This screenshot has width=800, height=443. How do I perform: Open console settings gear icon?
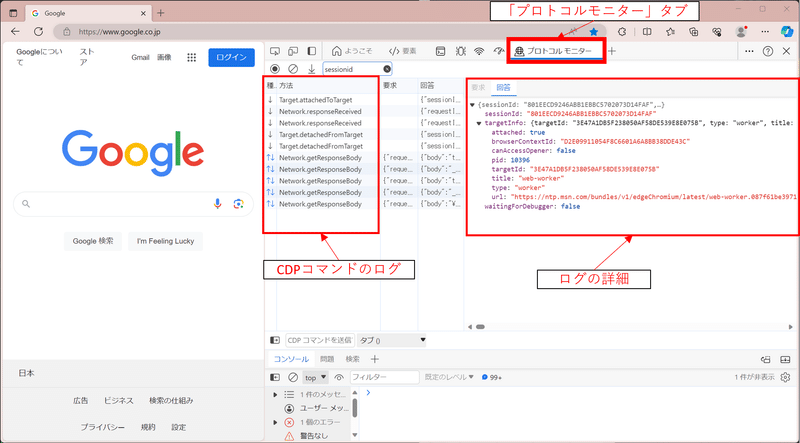click(x=786, y=377)
